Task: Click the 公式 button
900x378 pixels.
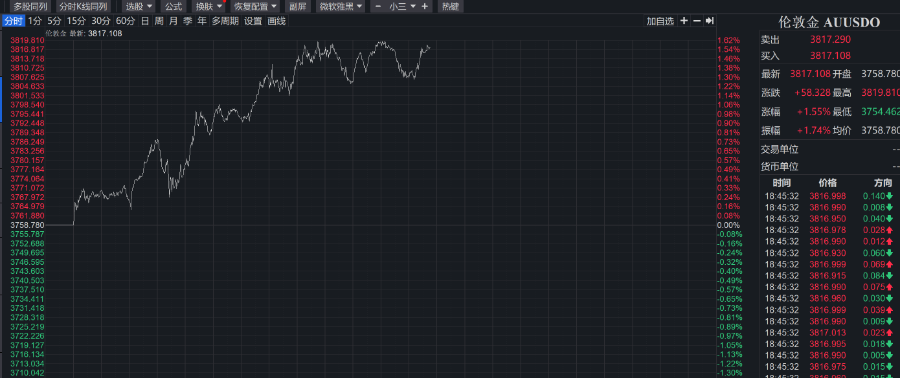Action: (173, 6)
